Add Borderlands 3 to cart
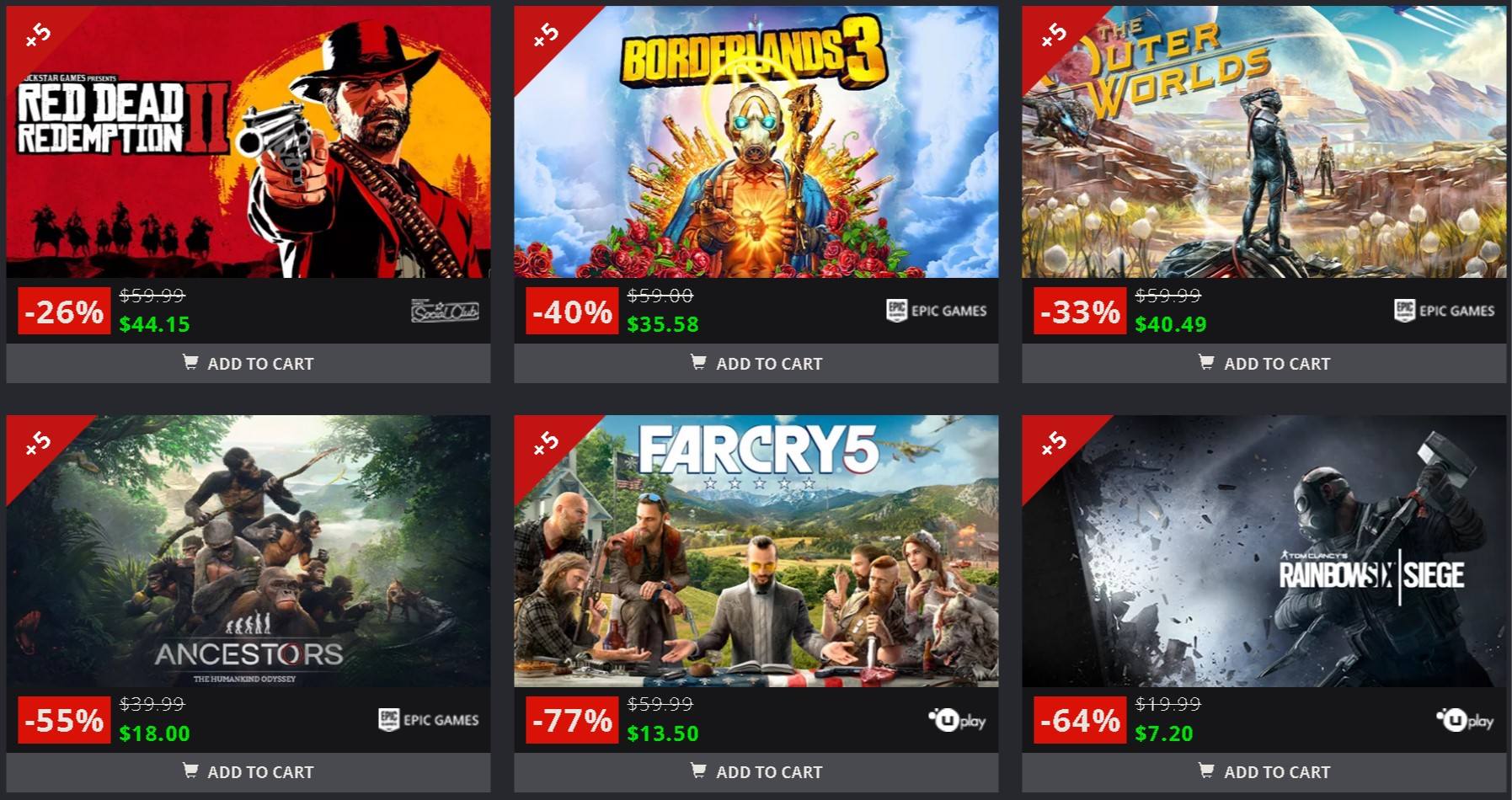Screen dimensions: 1512x800 tap(756, 363)
